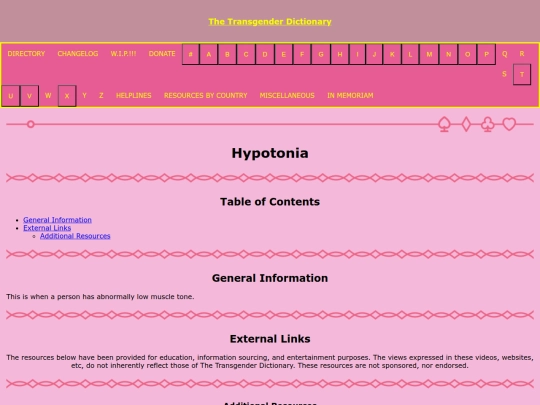Viewport: 540px width, 405px height.
Task: Browse entries under letter A
Action: [208, 54]
